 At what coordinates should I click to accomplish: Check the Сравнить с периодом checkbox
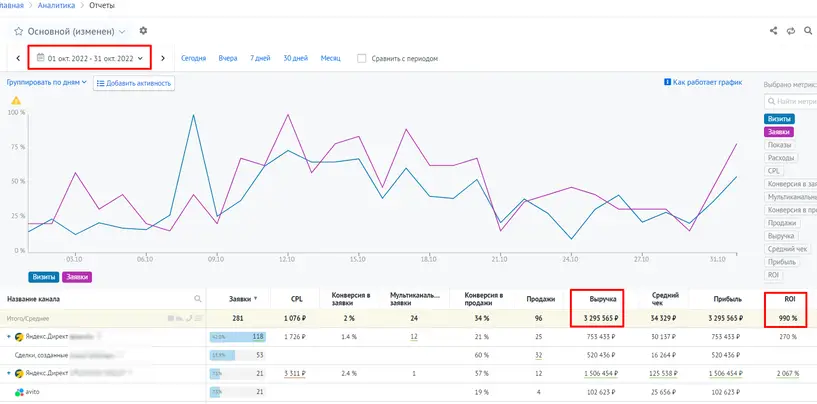click(x=362, y=58)
